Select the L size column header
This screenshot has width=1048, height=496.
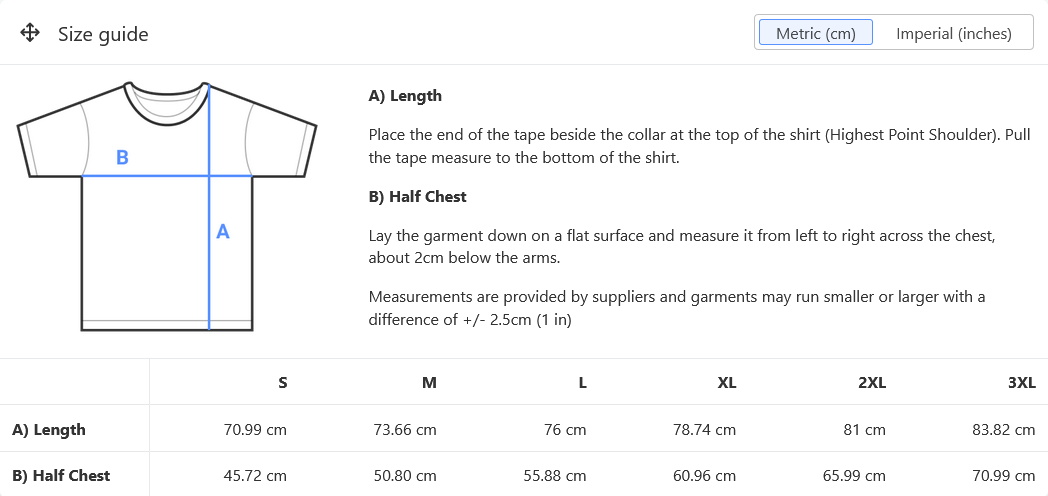click(x=582, y=382)
